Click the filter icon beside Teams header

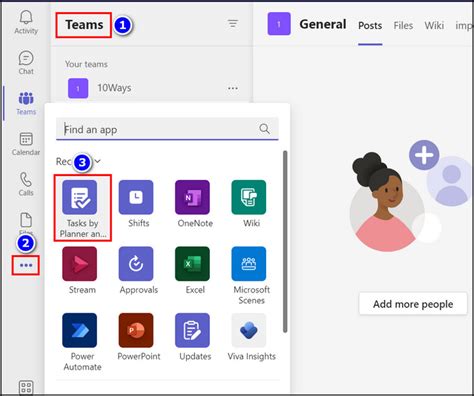[233, 24]
